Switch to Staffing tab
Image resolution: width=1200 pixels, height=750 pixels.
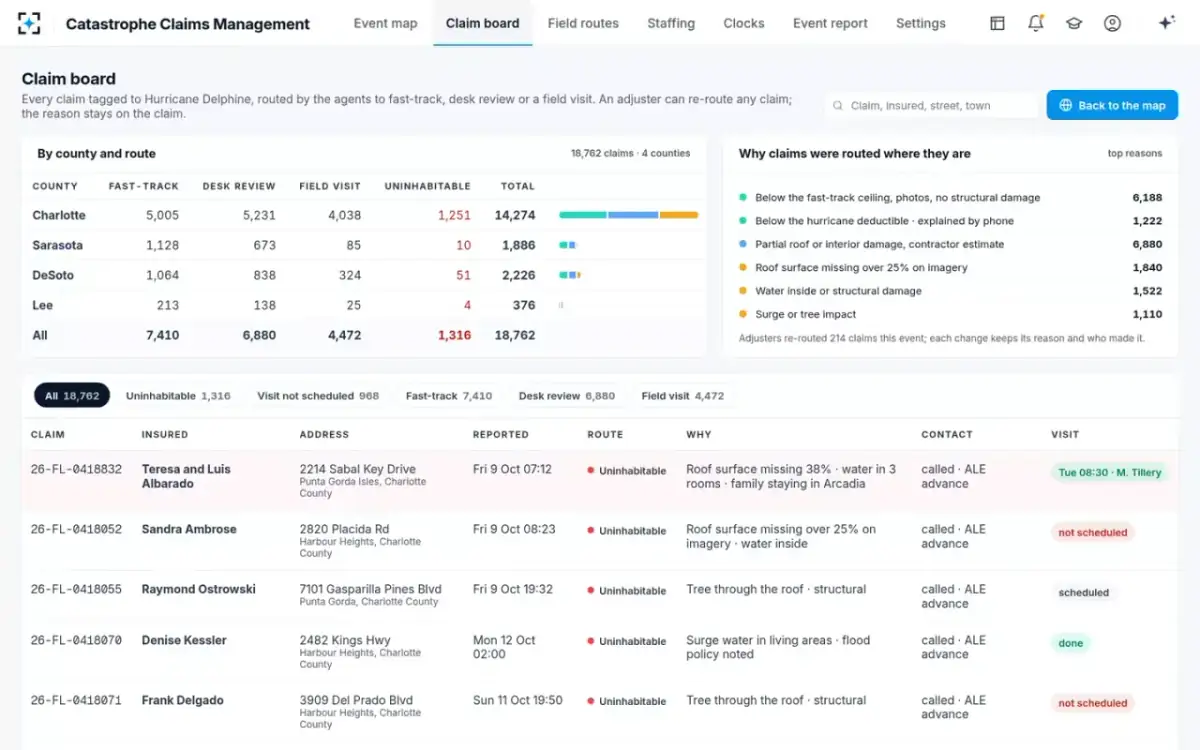click(671, 23)
